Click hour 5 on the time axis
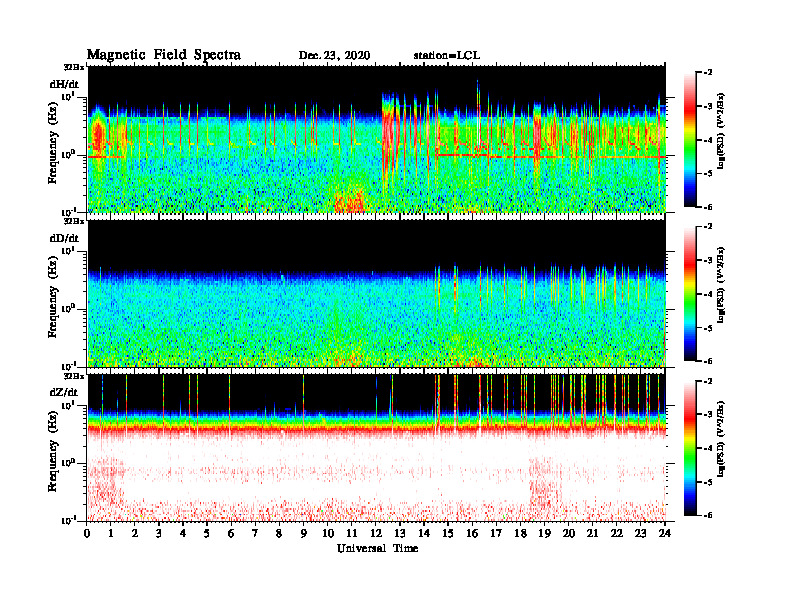 [207, 534]
